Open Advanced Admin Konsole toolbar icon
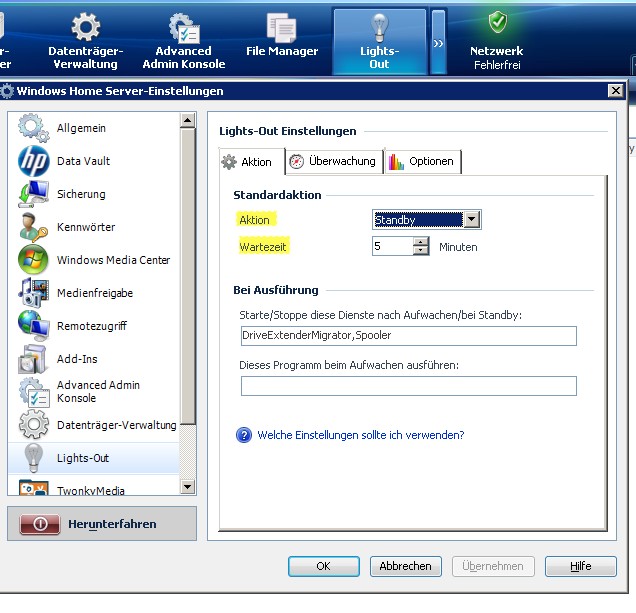636x613 pixels. 184,28
